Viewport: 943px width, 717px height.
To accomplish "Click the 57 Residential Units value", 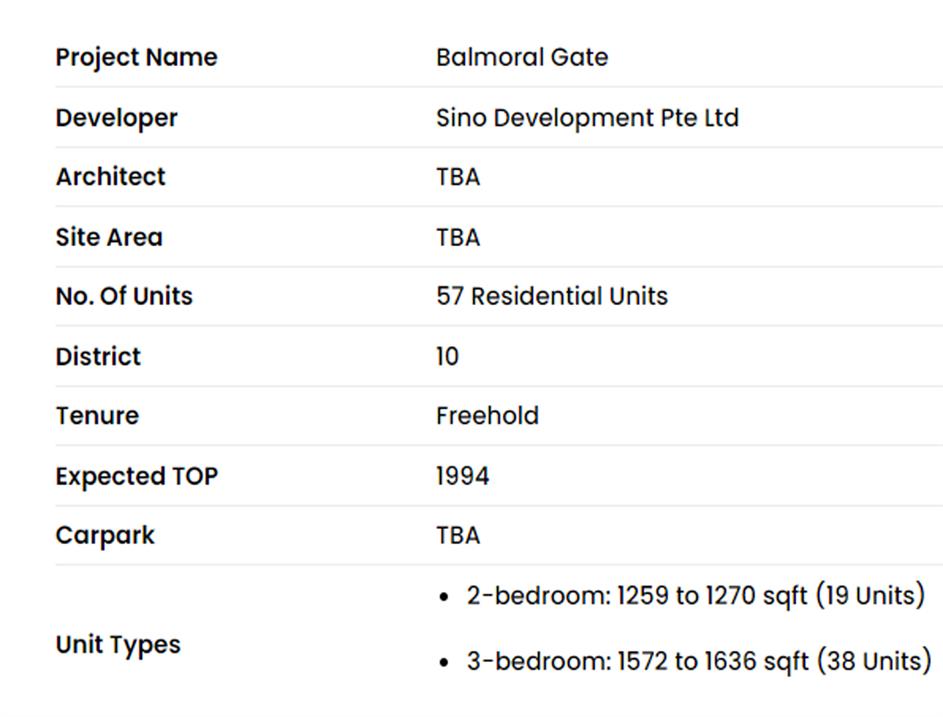I will [551, 296].
